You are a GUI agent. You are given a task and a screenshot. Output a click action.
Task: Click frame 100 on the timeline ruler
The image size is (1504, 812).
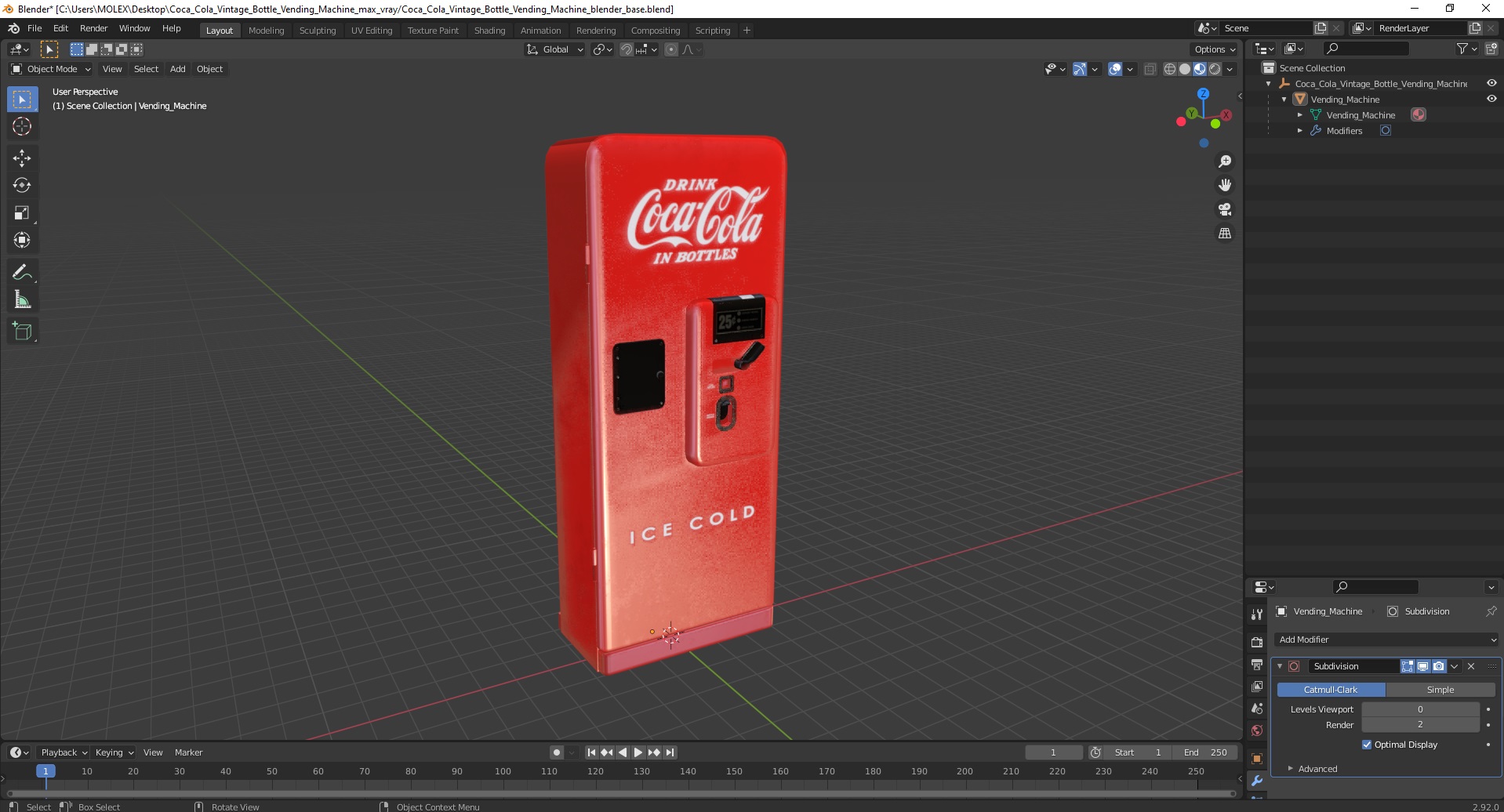[x=503, y=772]
